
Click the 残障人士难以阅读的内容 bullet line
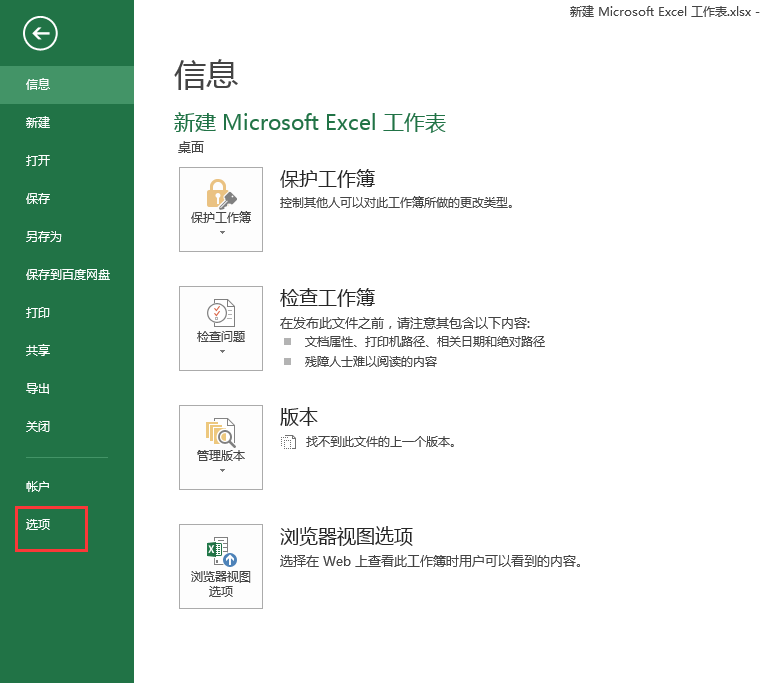[x=371, y=362]
